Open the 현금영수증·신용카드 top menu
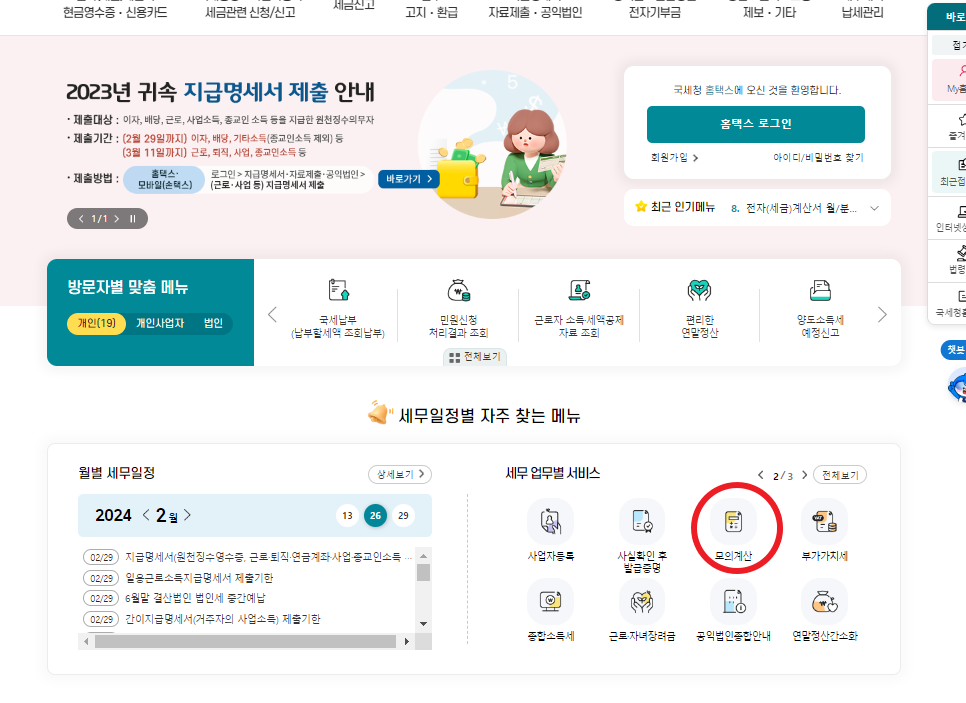The image size is (966, 703). tap(115, 12)
